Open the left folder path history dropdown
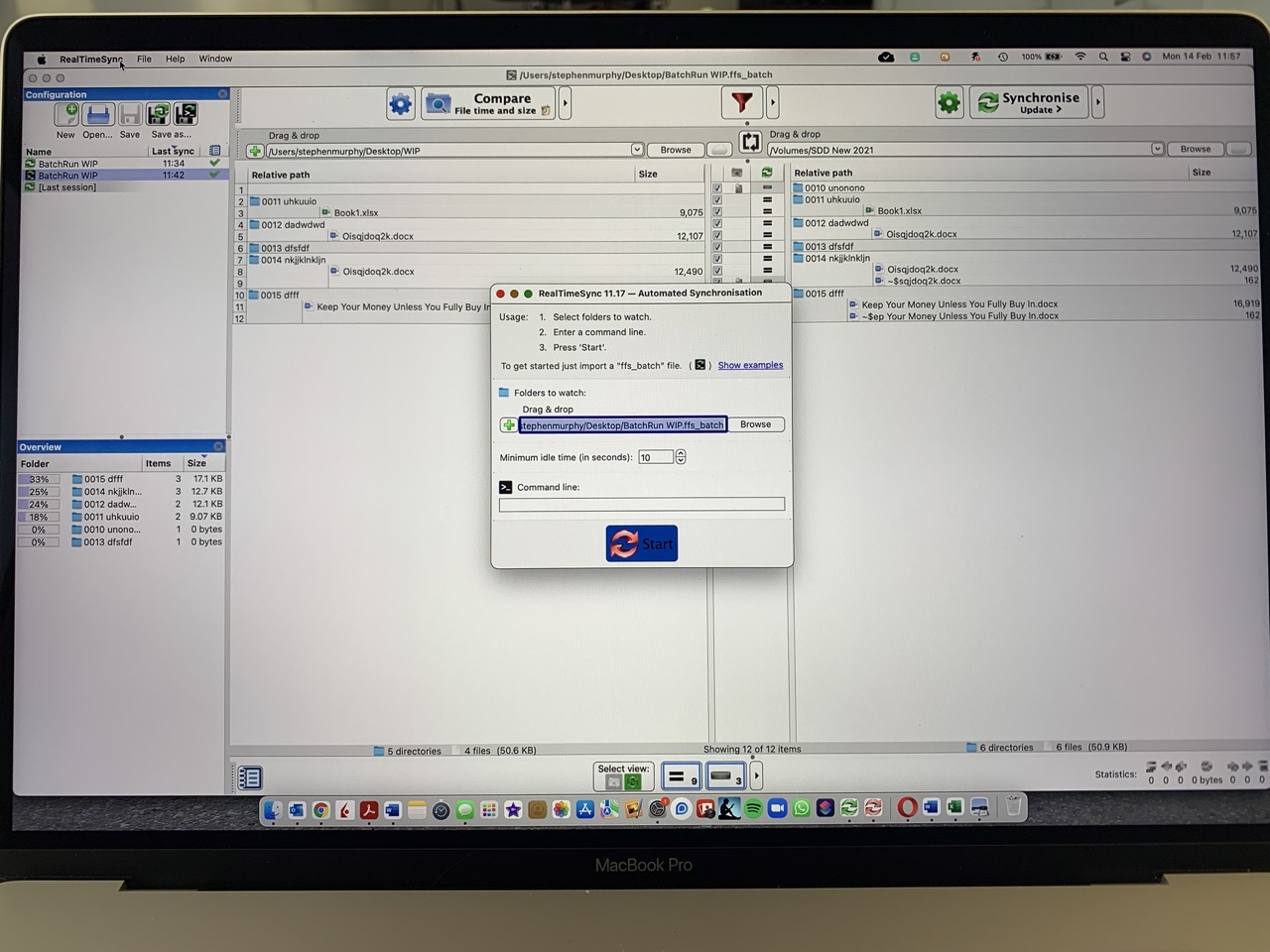1270x952 pixels. tap(637, 150)
